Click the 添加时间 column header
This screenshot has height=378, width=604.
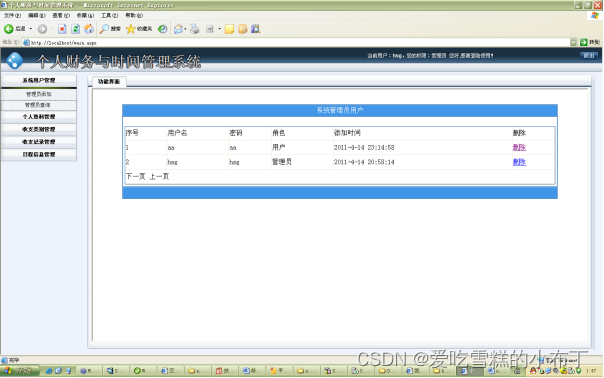347,133
